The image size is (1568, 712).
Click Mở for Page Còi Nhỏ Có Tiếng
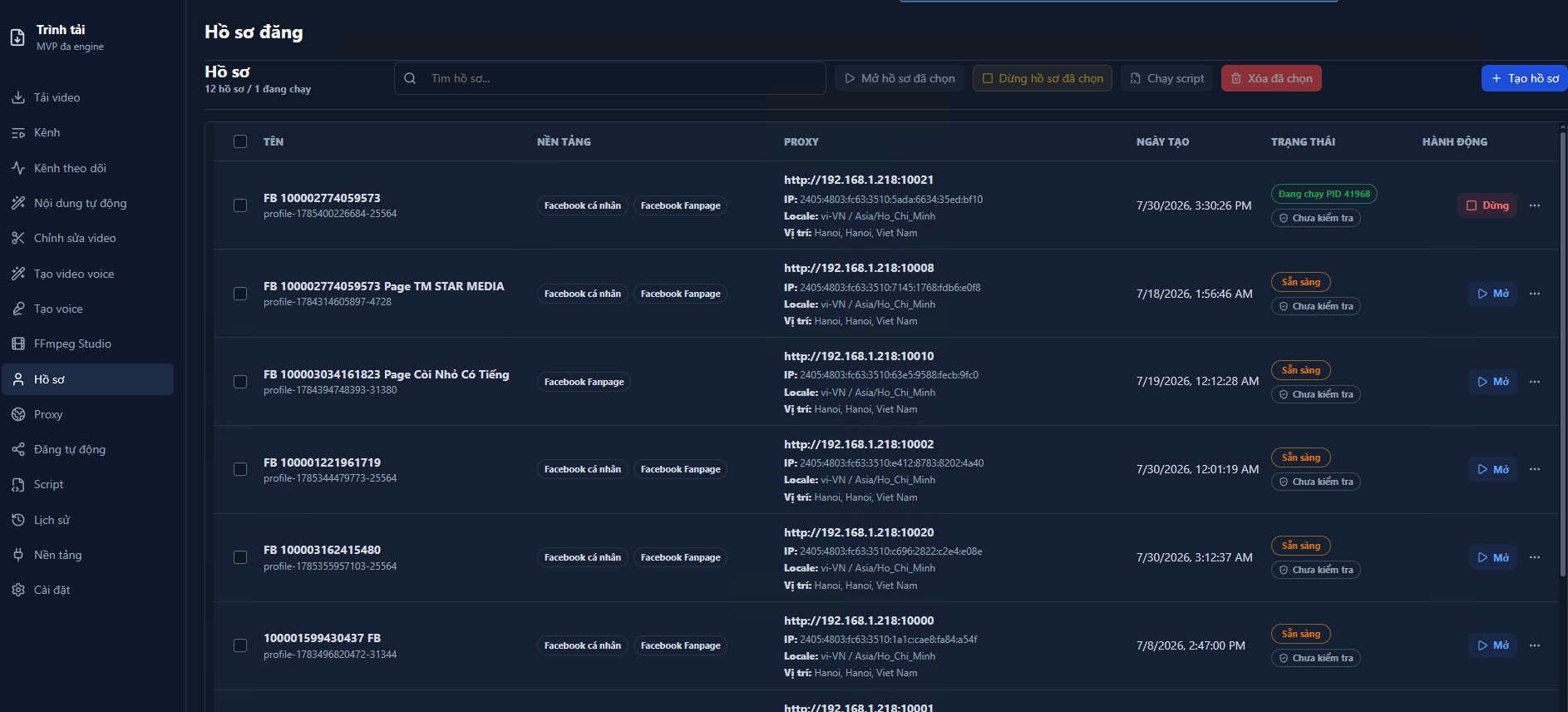(x=1493, y=382)
